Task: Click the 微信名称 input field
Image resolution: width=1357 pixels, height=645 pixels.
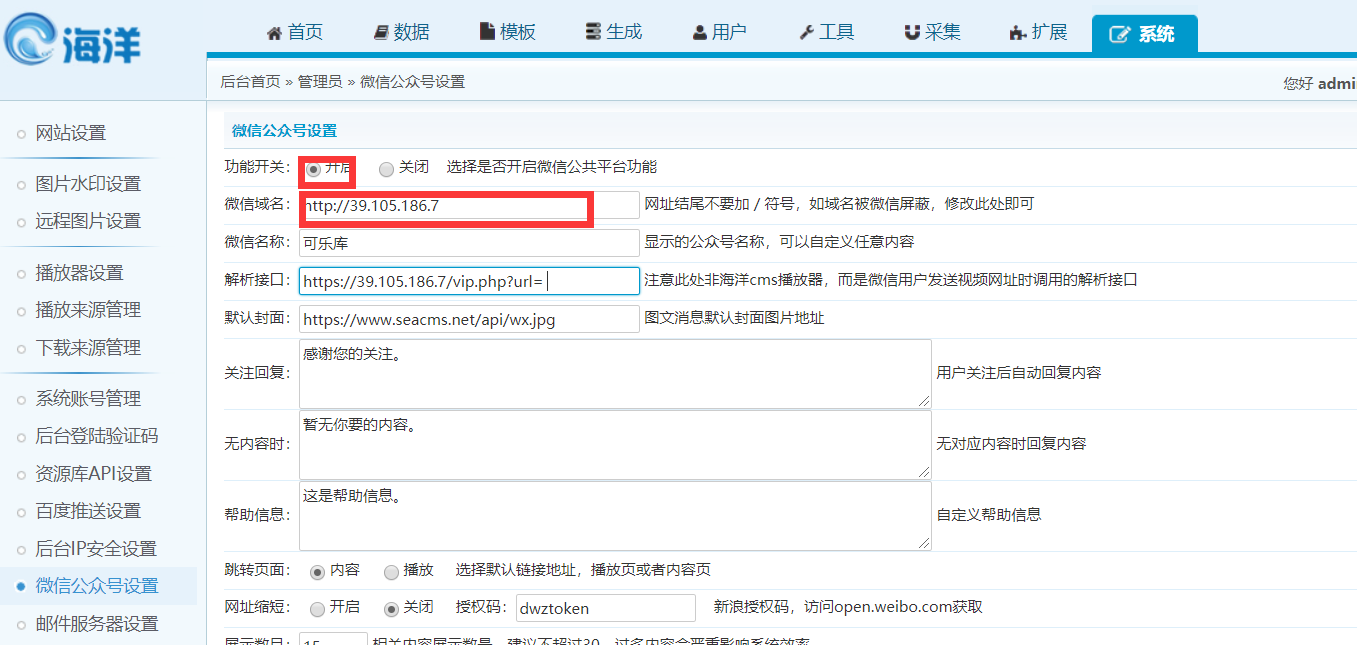Action: [468, 243]
